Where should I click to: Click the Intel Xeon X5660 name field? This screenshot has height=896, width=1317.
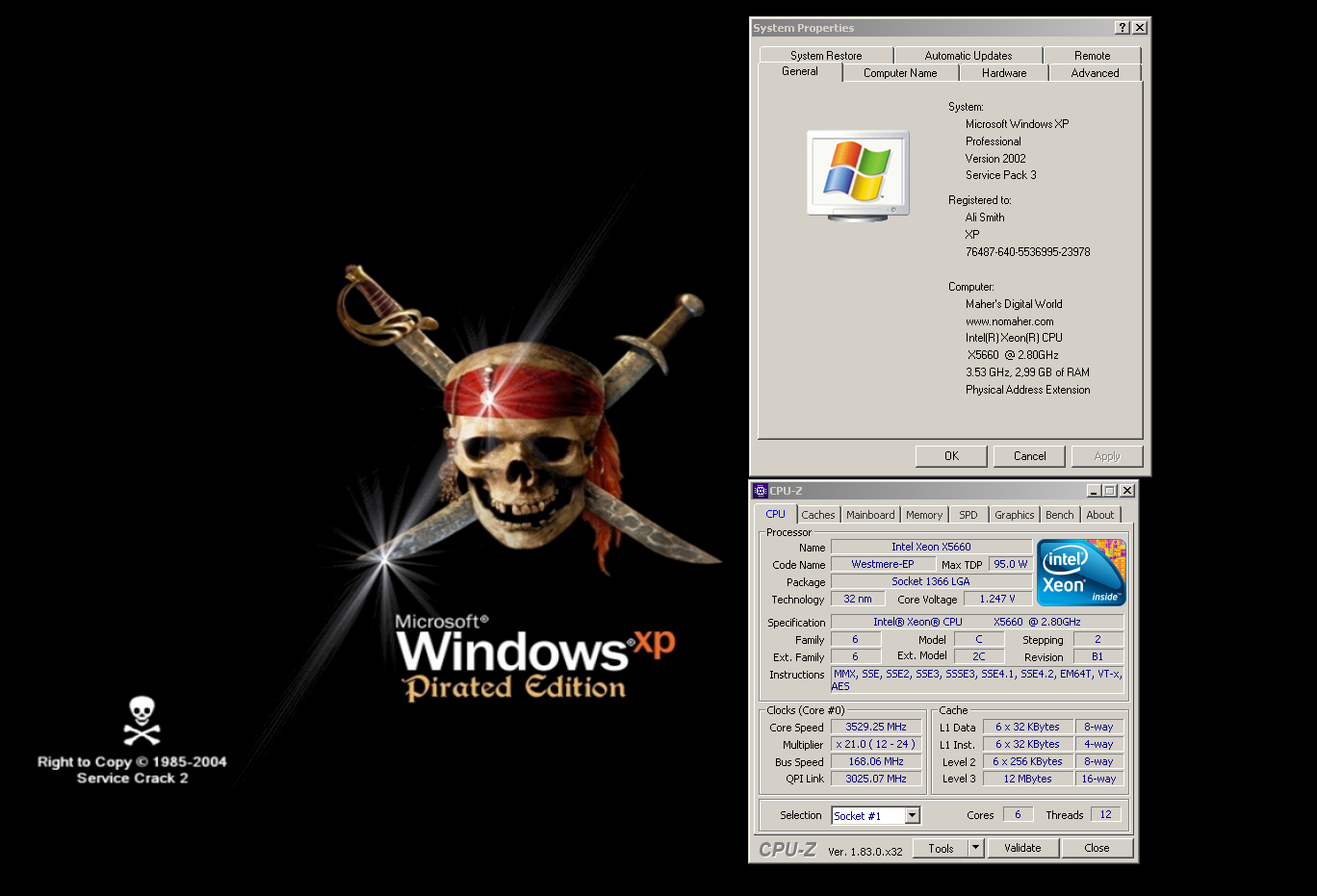(931, 547)
